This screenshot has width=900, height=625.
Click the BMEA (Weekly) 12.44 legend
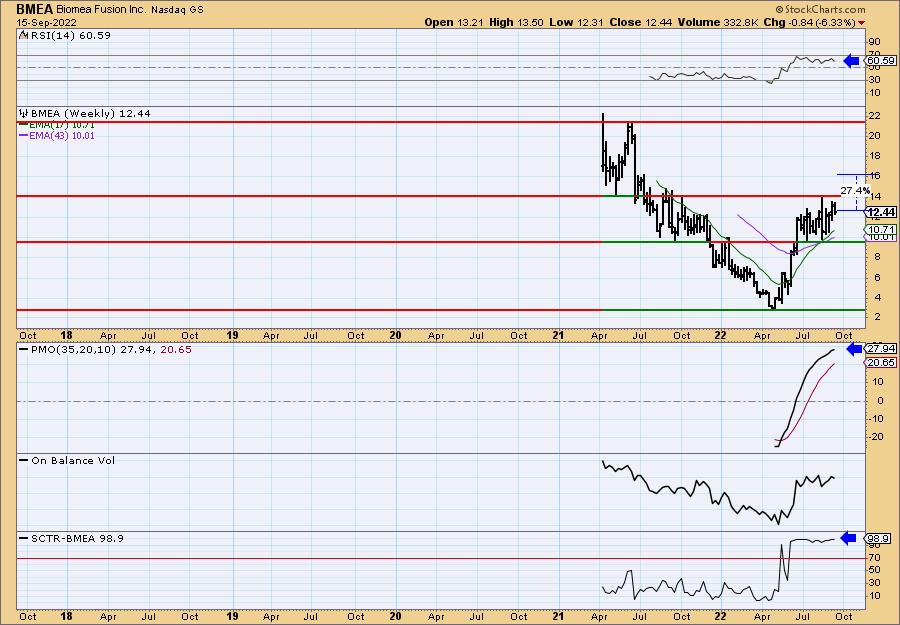click(91, 114)
